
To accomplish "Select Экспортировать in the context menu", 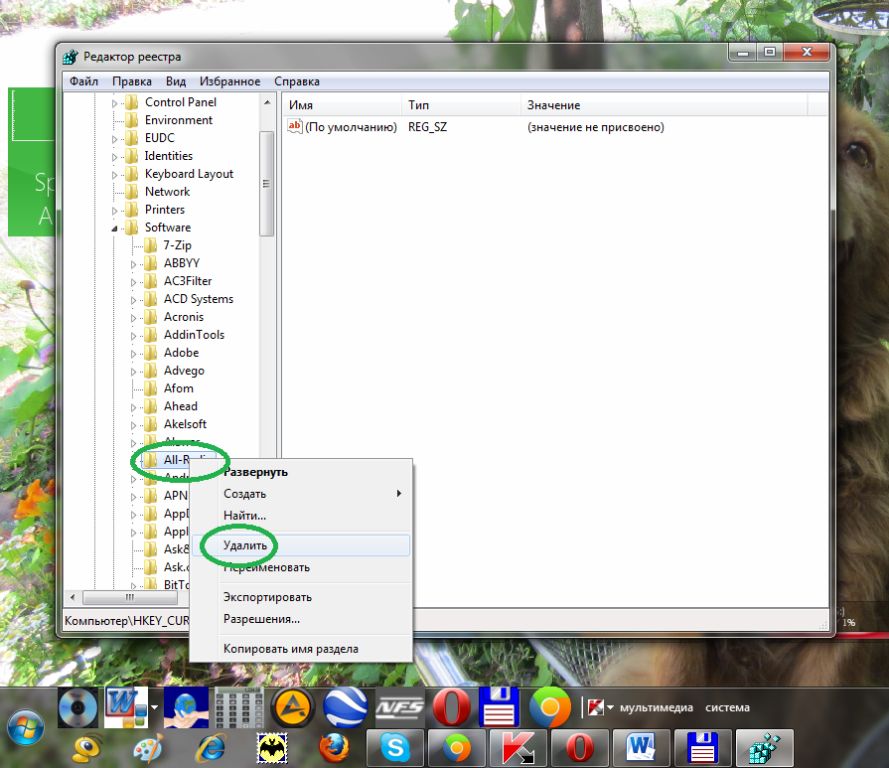I will [x=267, y=597].
